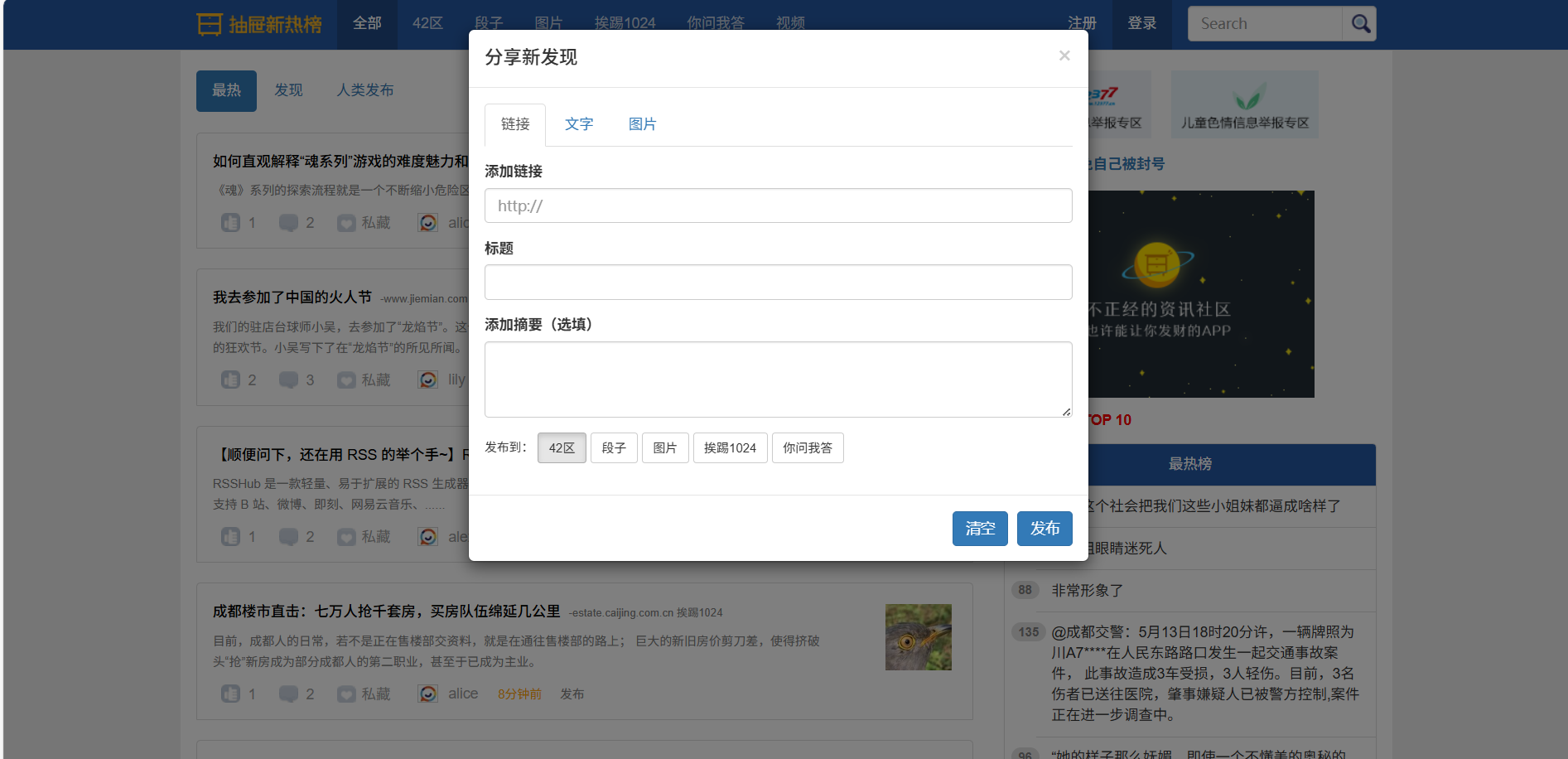1568x759 pixels.
Task: Close the share dialog with X
Action: [1064, 56]
